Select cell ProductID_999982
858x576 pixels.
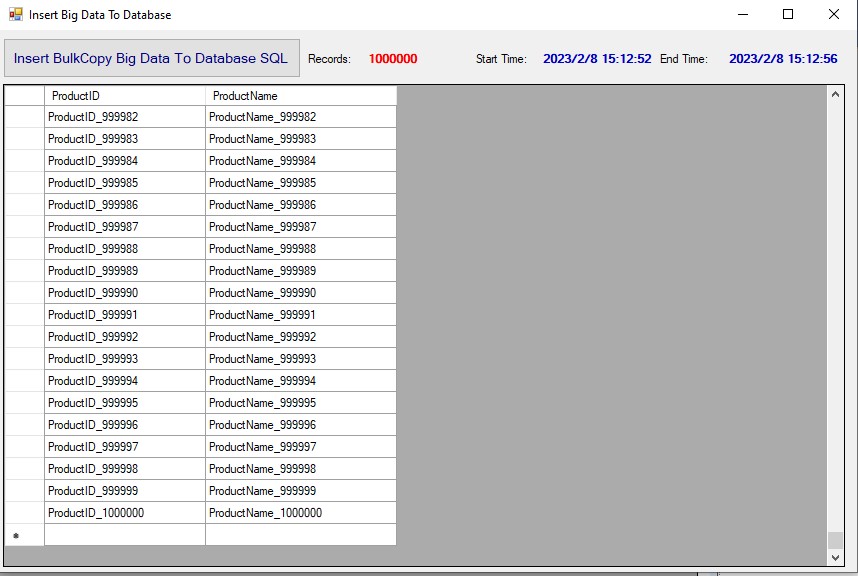[x=125, y=117]
